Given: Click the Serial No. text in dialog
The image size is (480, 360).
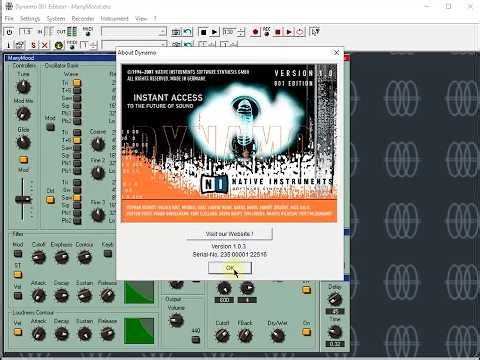Looking at the screenshot, I should point(229,254).
